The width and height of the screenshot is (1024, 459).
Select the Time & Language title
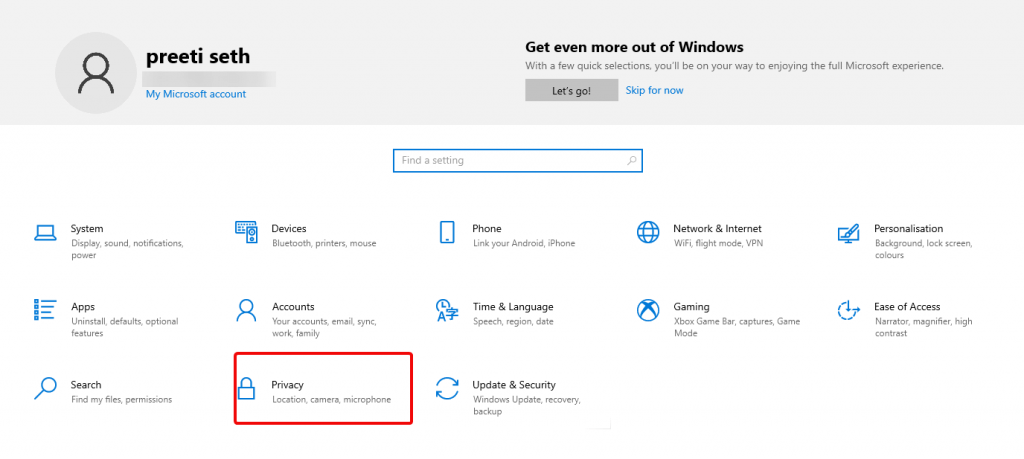pyautogui.click(x=513, y=307)
